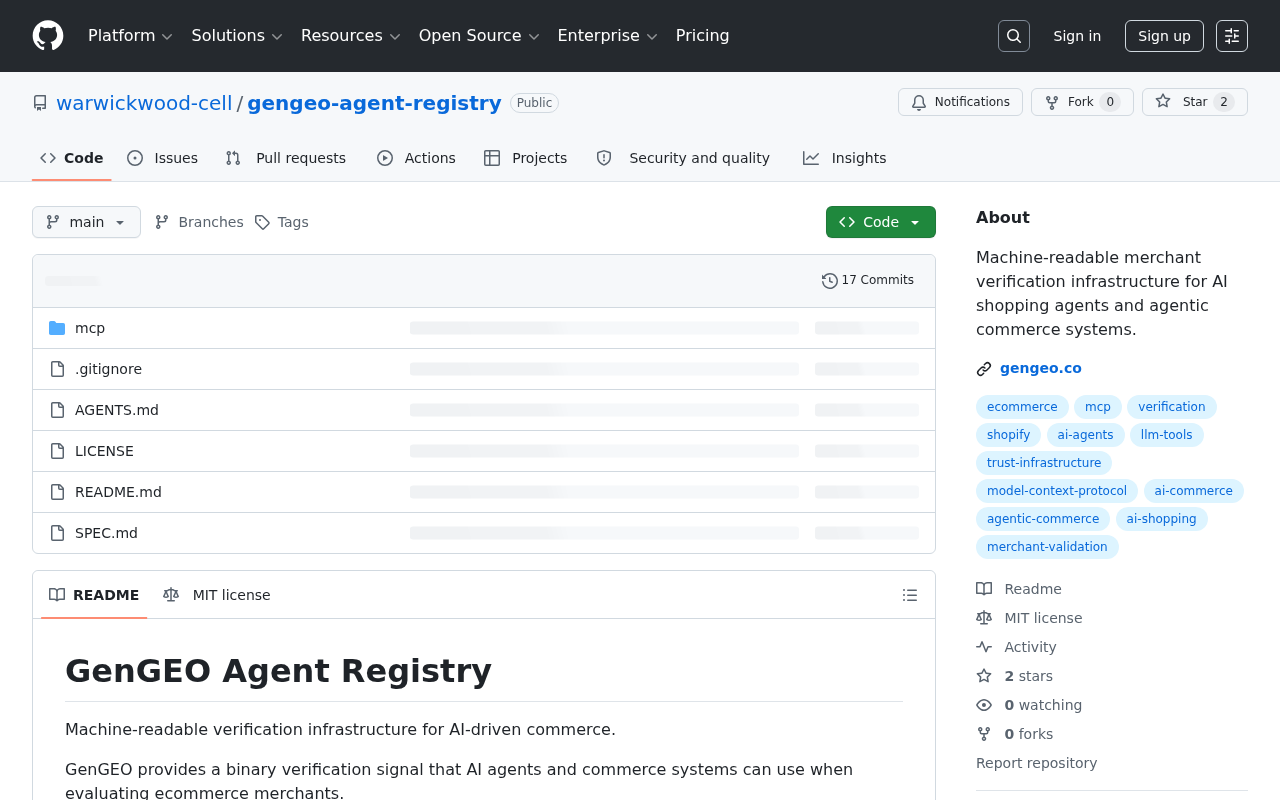Open the mcp folder name

(90, 328)
